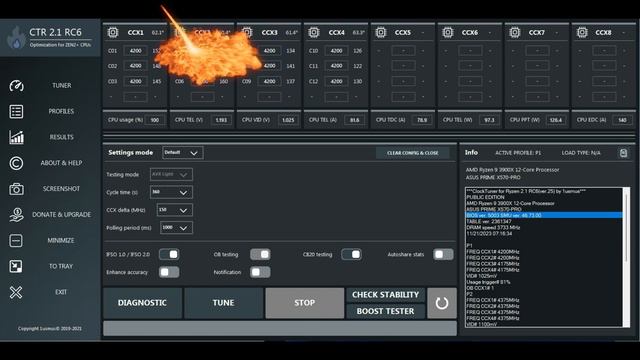This screenshot has width=640, height=360.
Task: Open the PROFILES menu item
Action: tap(61, 111)
